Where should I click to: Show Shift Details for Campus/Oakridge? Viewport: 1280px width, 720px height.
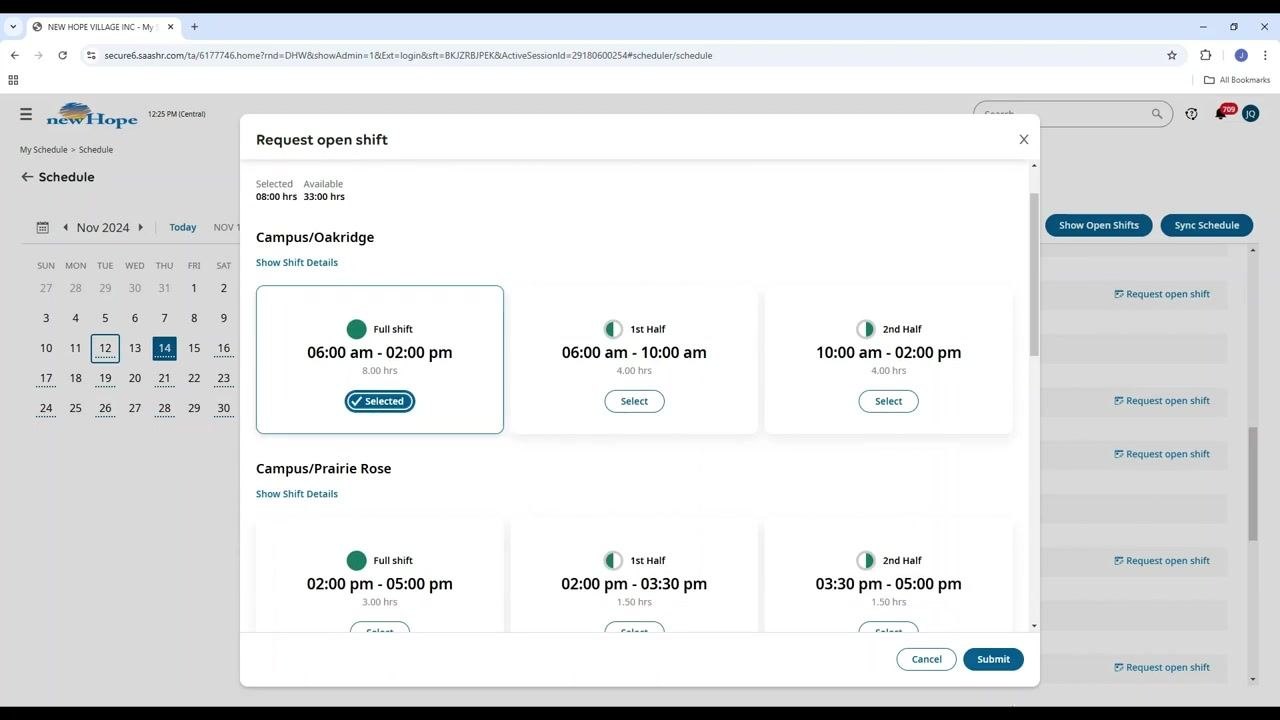(x=297, y=262)
